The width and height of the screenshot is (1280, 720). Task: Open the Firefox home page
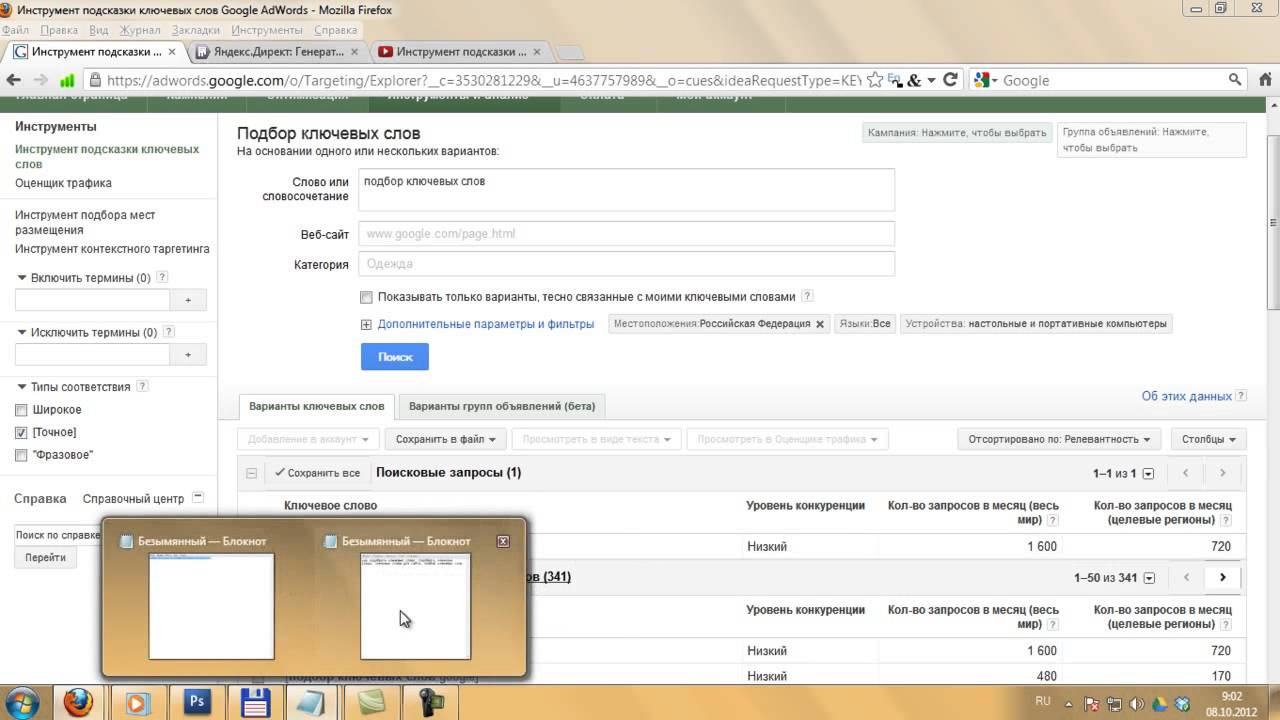1263,80
